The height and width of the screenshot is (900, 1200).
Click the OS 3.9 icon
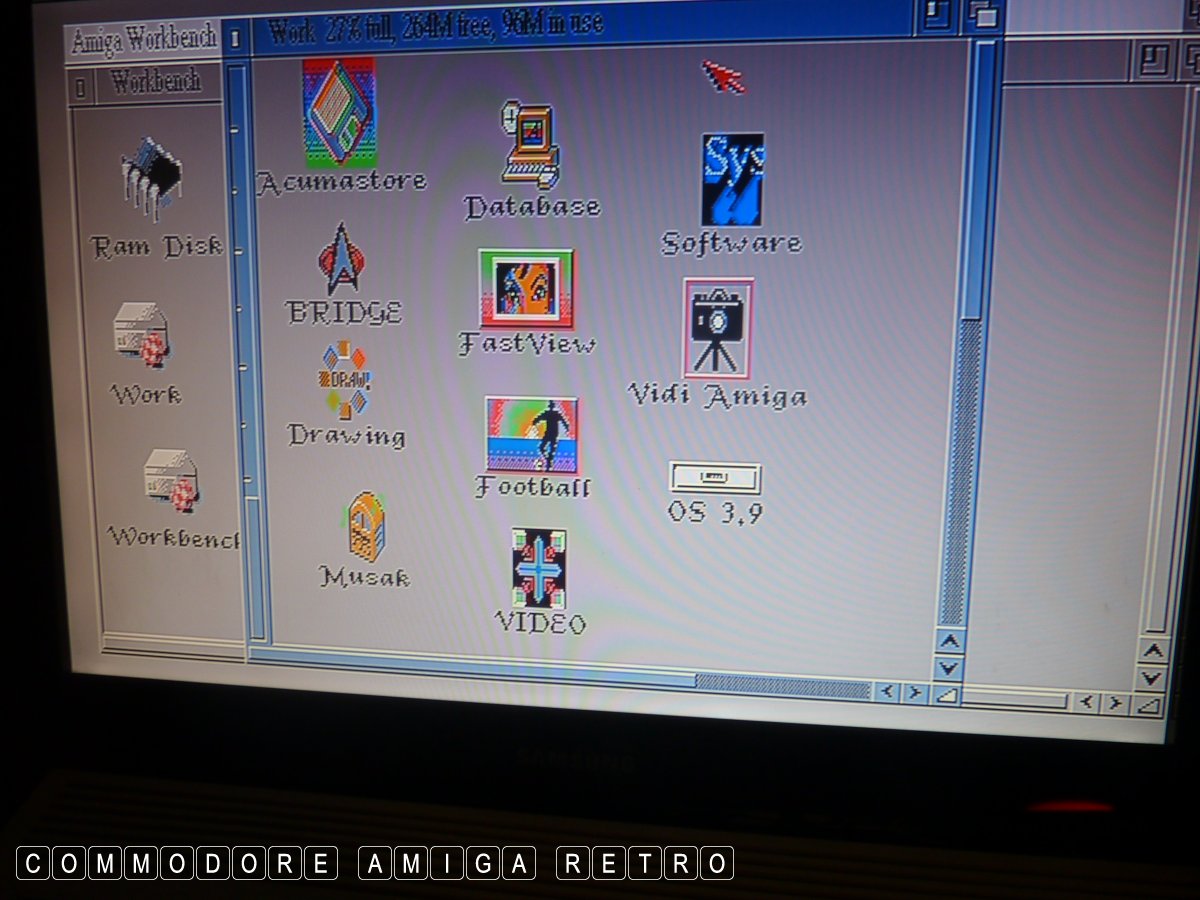click(x=715, y=478)
